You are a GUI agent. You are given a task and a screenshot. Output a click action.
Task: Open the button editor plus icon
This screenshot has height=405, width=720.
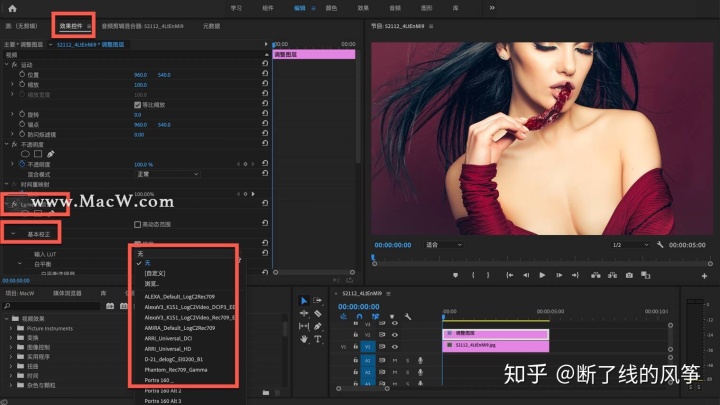tap(704, 276)
